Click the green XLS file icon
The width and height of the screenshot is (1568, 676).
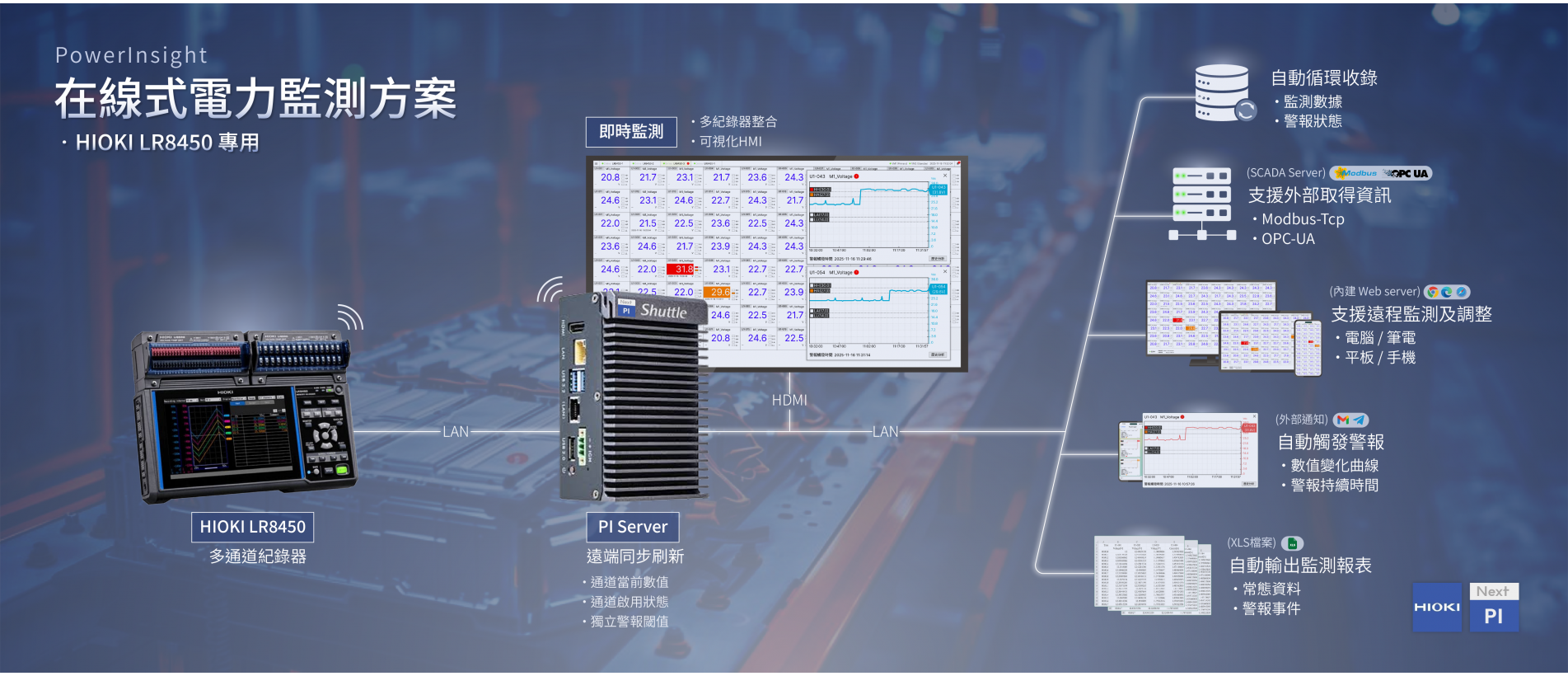pos(1293,543)
